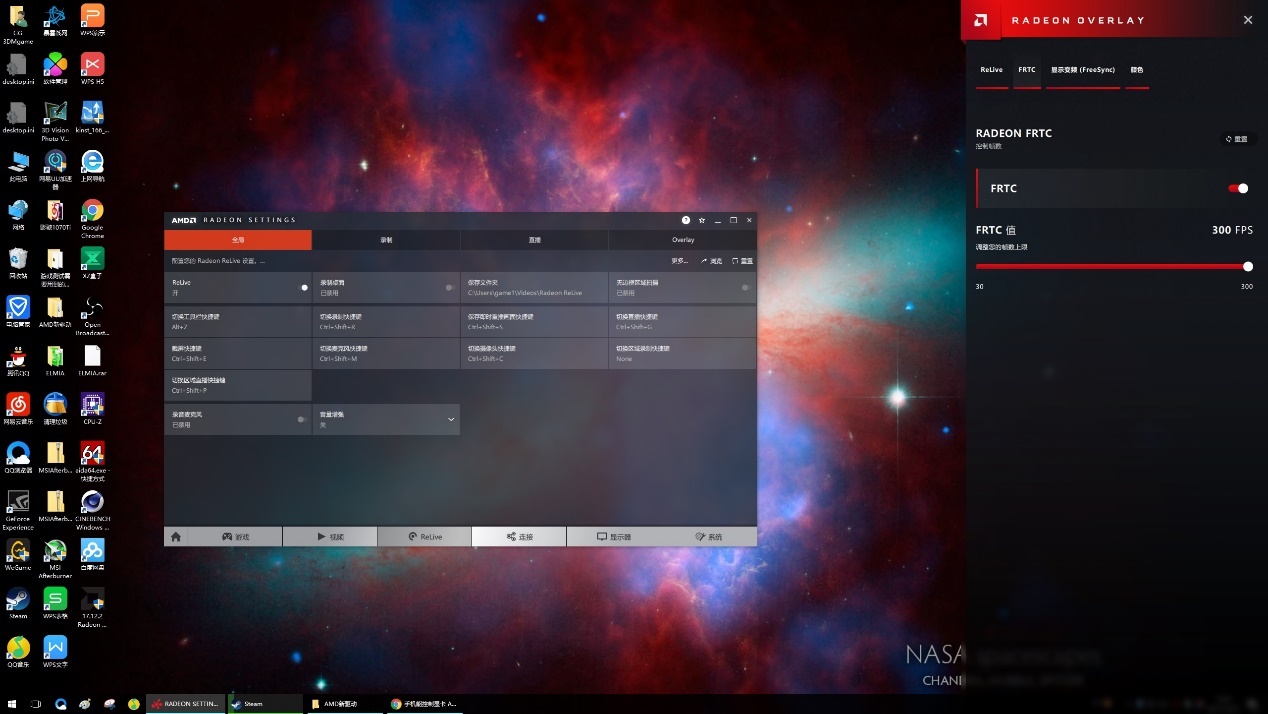Click the Windows Start button
1268x714 pixels.
coord(12,704)
